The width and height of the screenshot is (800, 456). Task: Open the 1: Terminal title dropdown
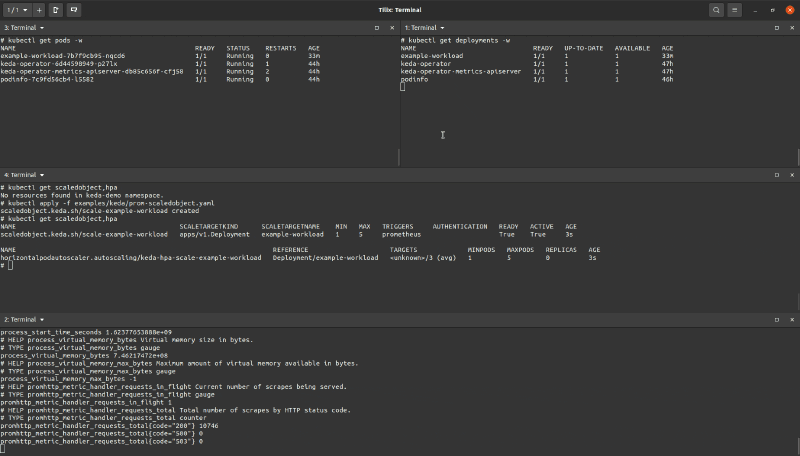424,28
